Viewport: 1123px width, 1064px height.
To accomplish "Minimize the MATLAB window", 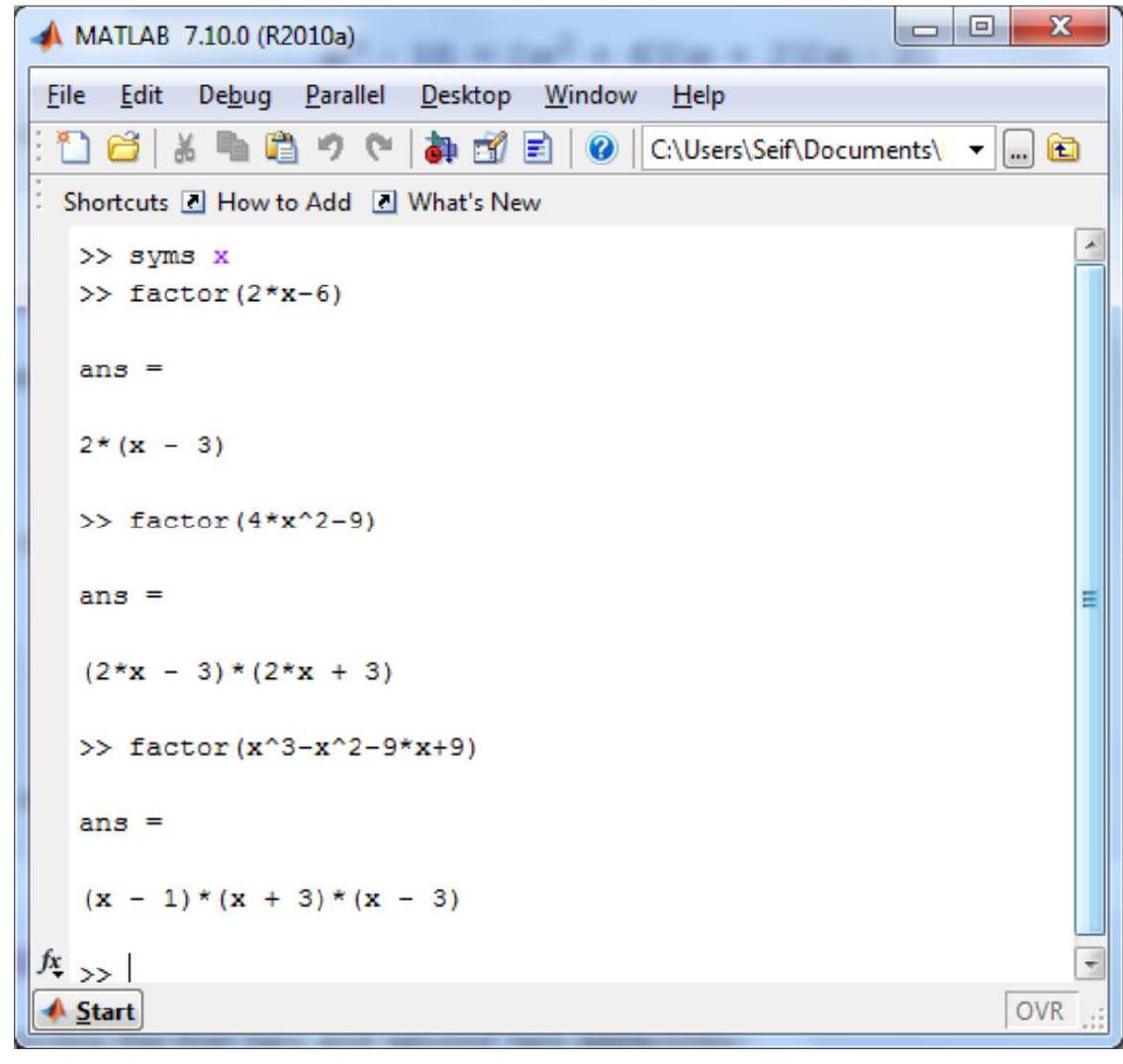I will (x=924, y=28).
